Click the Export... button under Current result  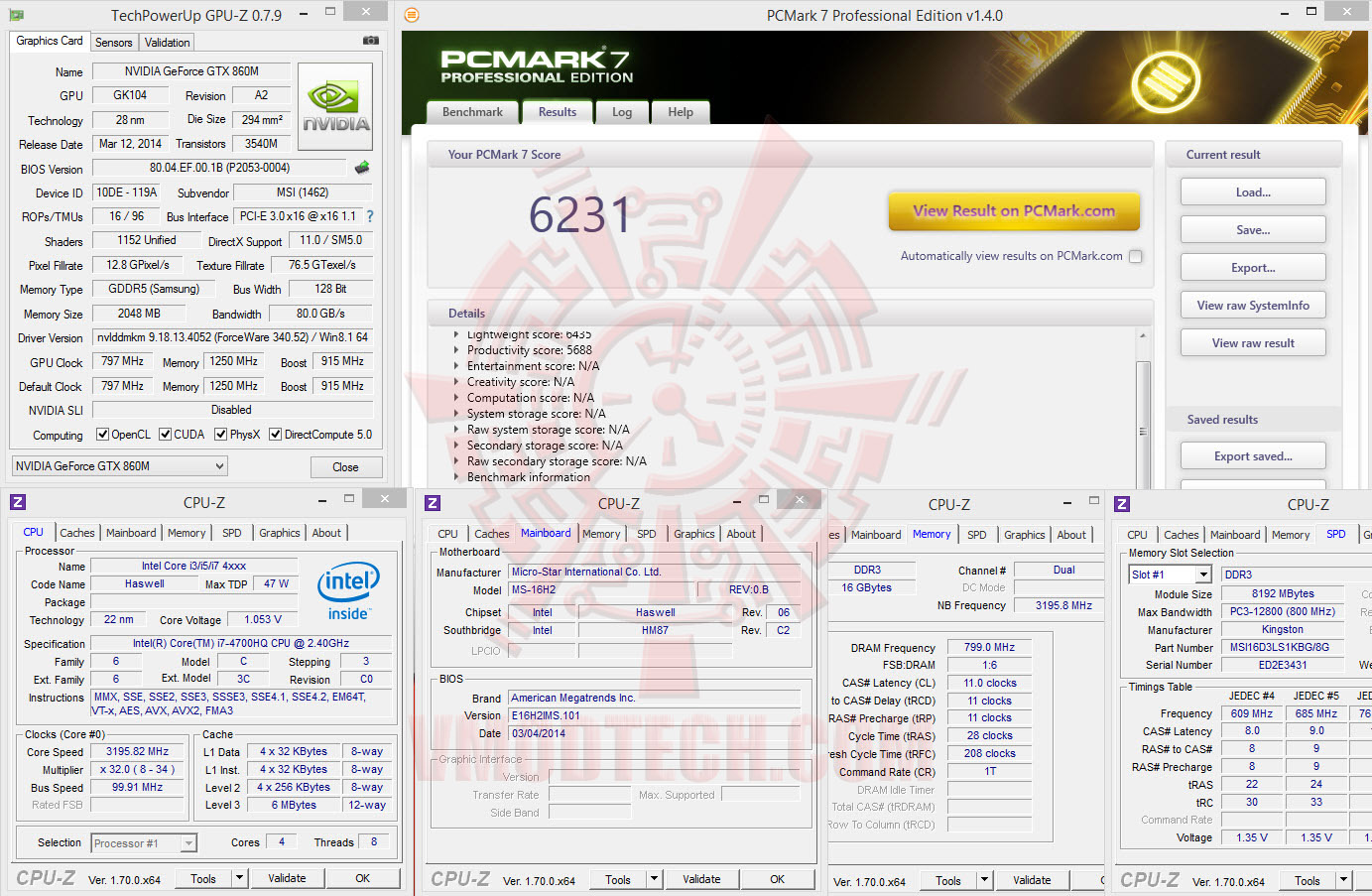pos(1253,268)
